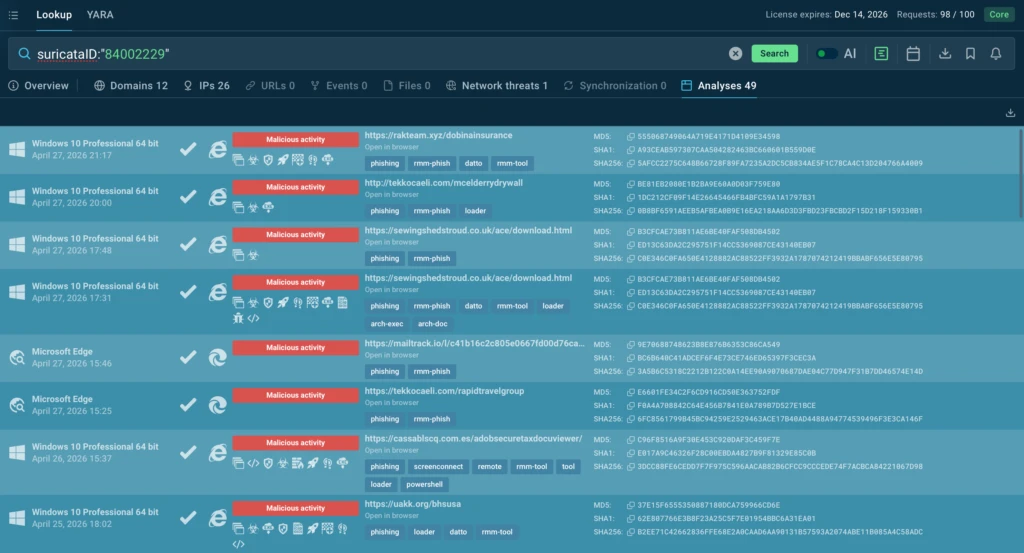Open the calendar date filter icon
1024x553 pixels.
913,54
